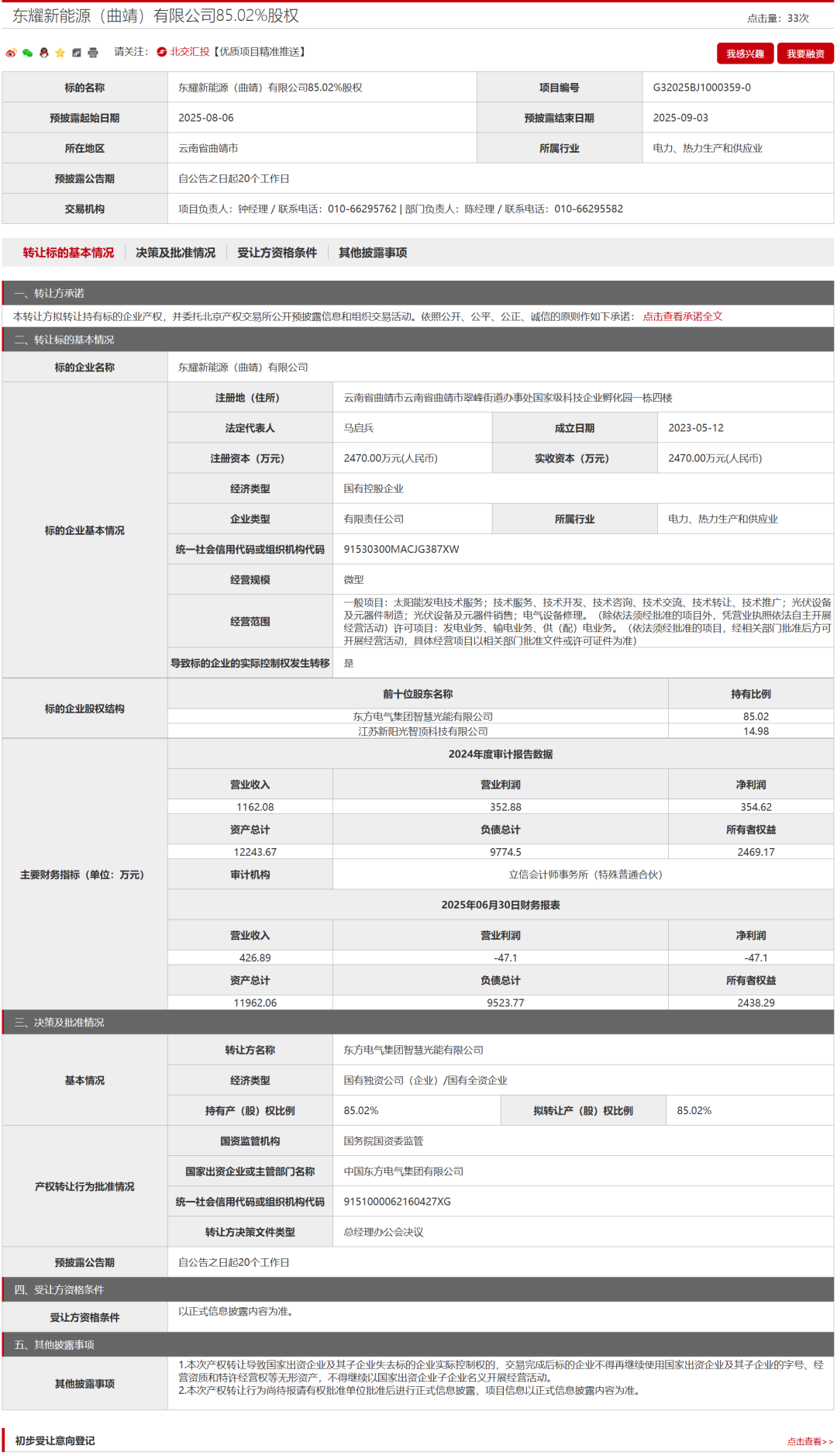Select start date 2025-08-06
Image resolution: width=837 pixels, height=1456 pixels.
point(206,118)
